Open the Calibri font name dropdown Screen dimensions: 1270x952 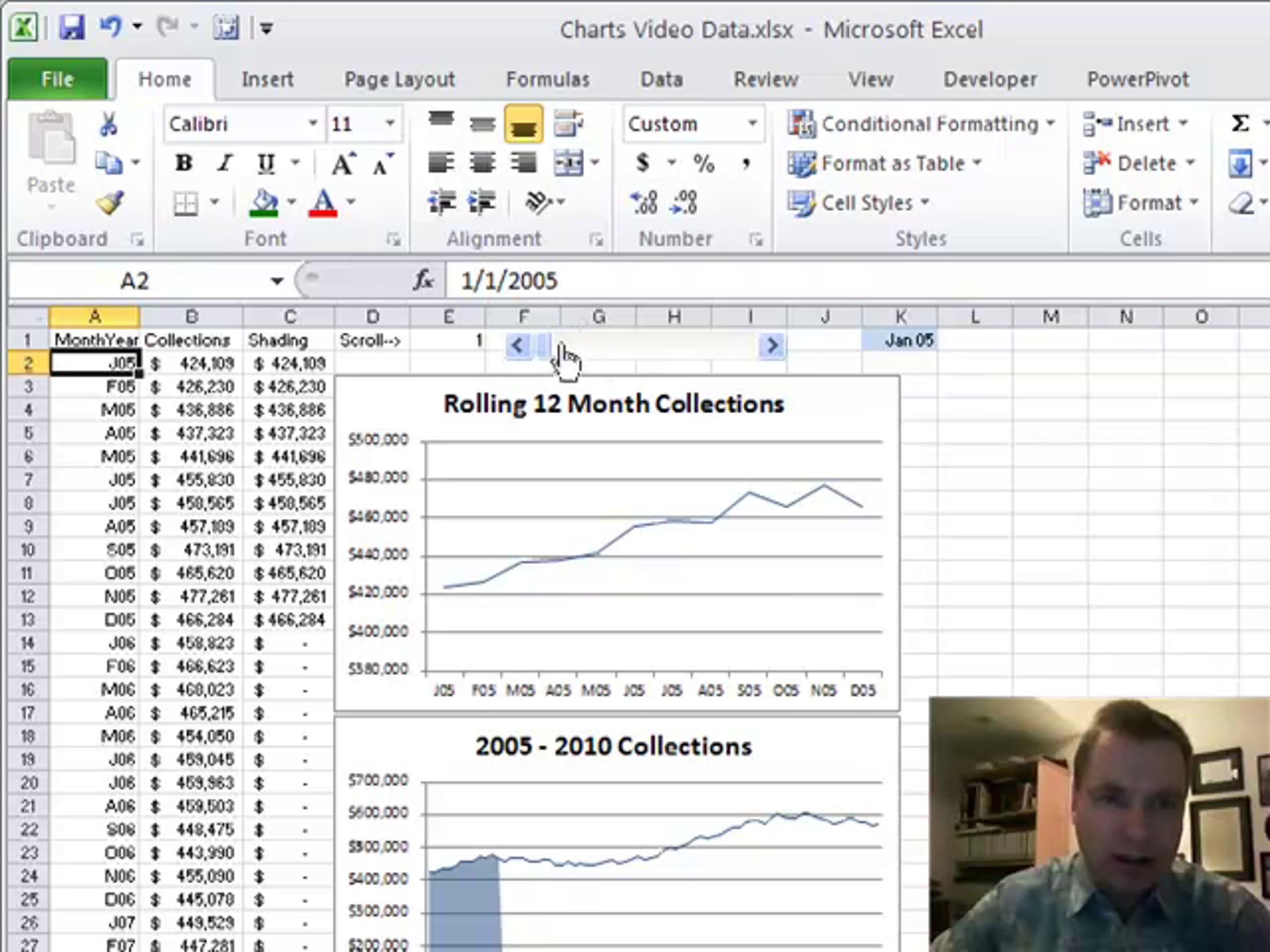click(x=313, y=123)
